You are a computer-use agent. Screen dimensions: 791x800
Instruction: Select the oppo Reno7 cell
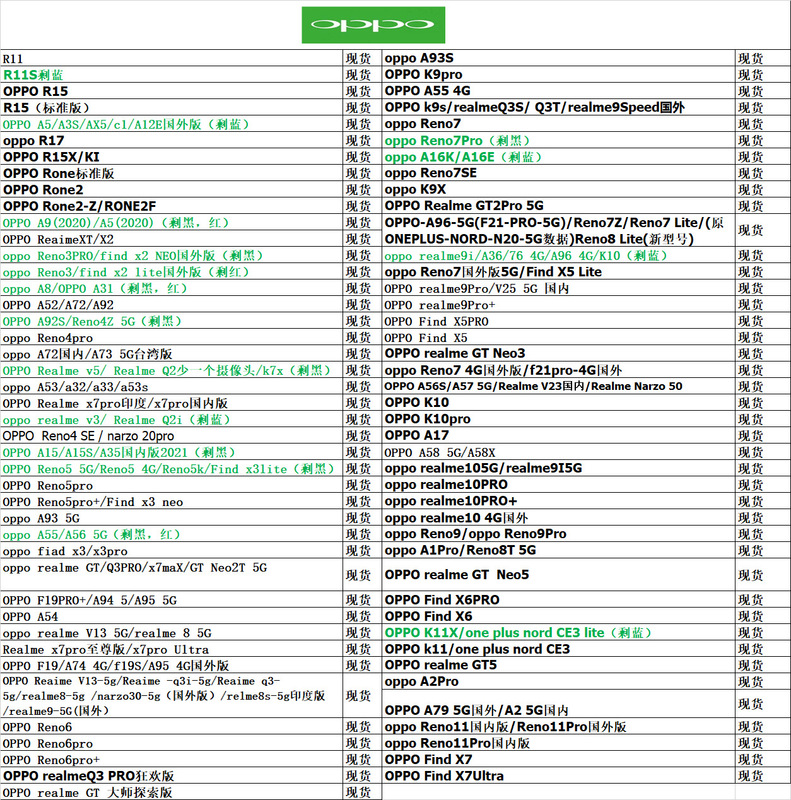[x=558, y=123]
